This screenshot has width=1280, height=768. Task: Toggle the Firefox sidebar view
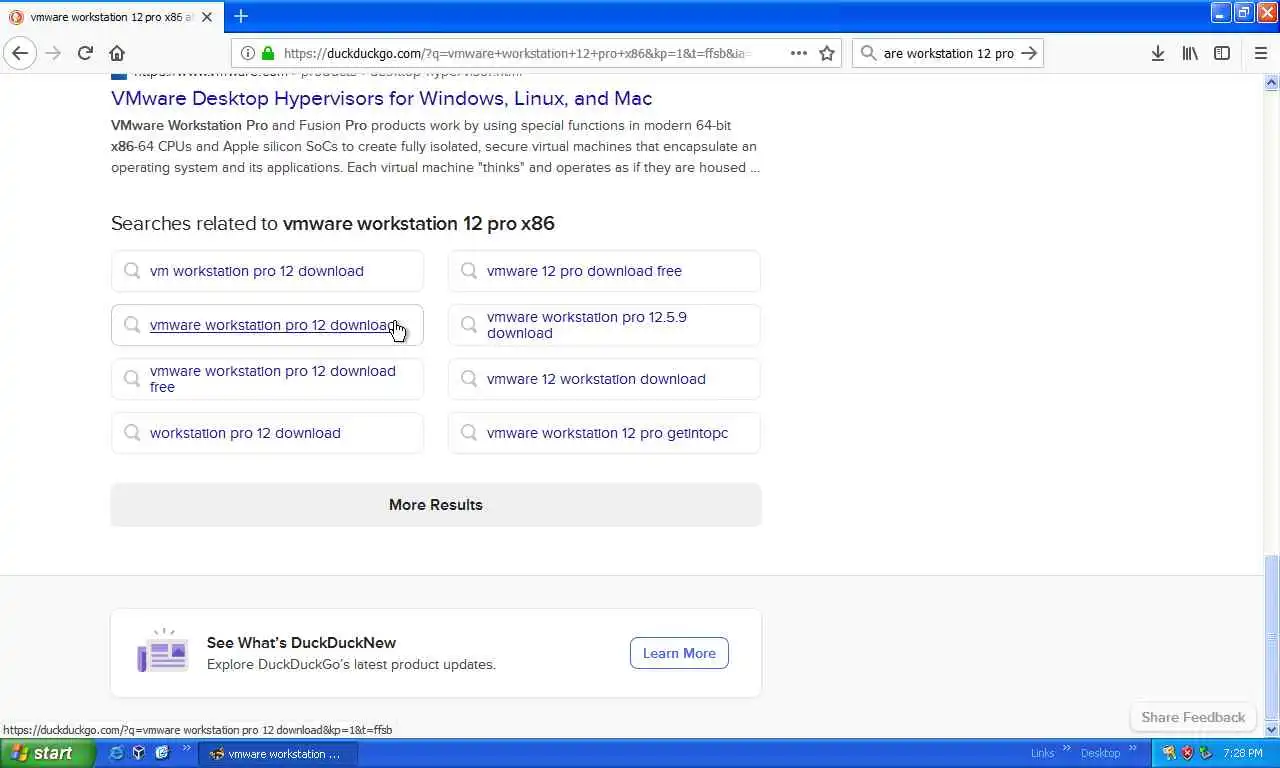pyautogui.click(x=1222, y=53)
